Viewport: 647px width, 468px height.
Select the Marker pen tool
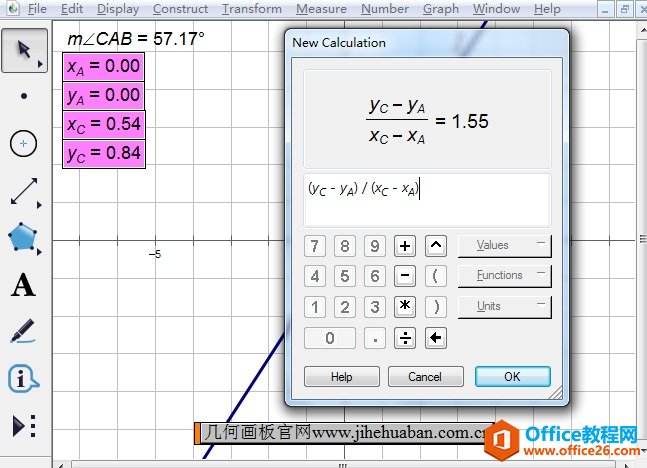24,331
